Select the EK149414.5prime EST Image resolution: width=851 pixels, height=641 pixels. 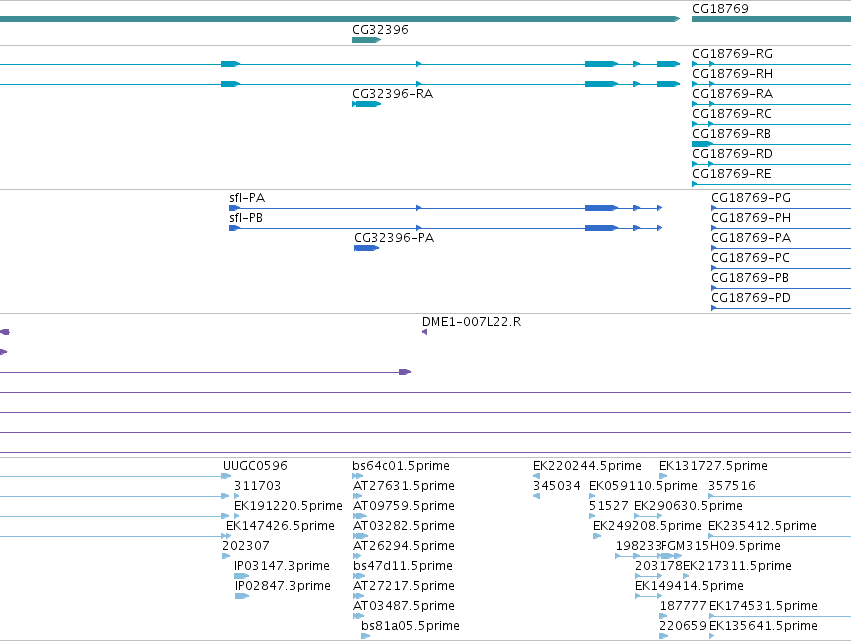point(689,586)
